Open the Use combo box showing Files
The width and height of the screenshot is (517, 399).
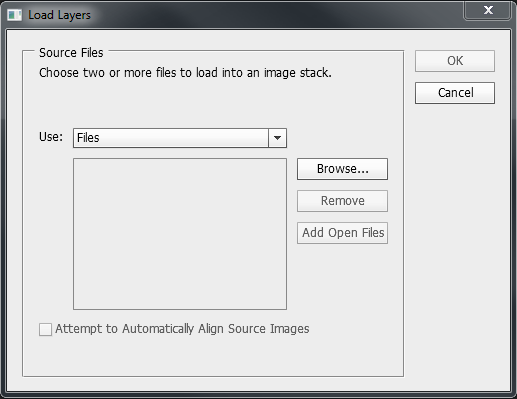click(x=180, y=138)
